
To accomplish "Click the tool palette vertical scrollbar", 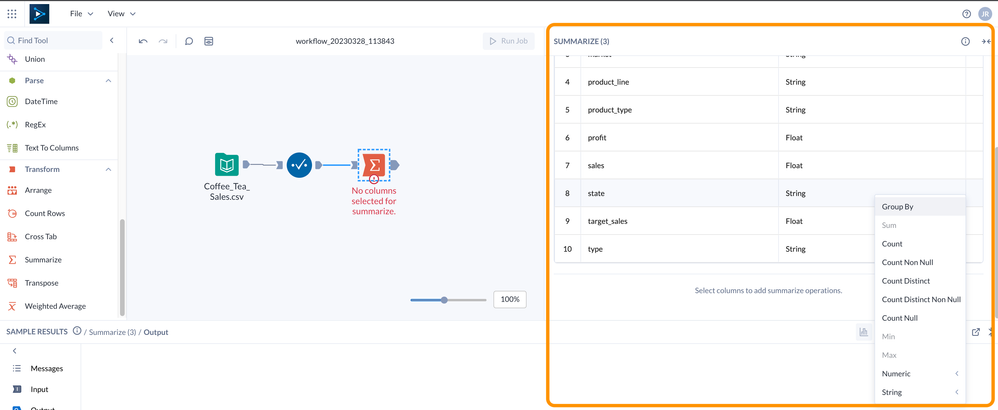I will coord(122,267).
